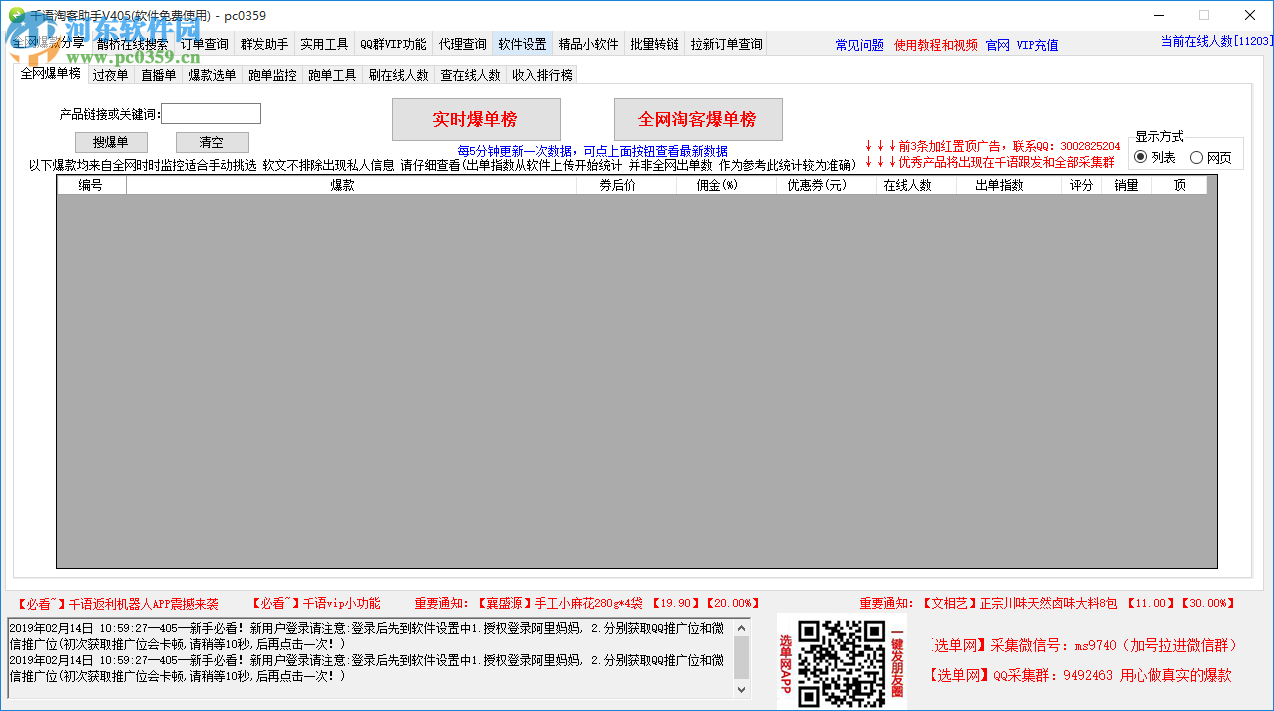Open the 直播单 sub-tab
This screenshot has width=1274, height=711.
click(158, 75)
